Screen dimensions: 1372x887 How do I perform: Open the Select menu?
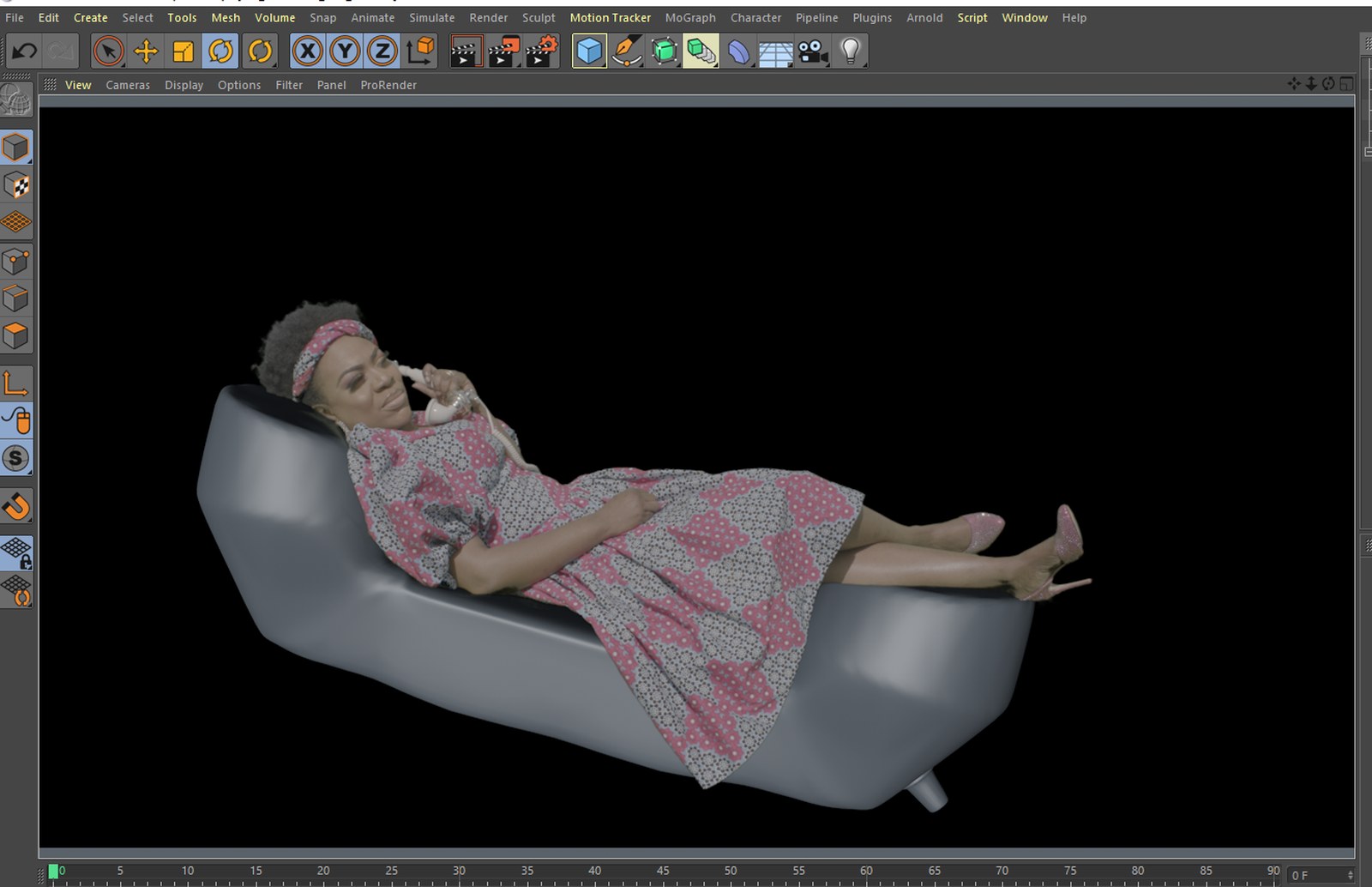tap(137, 17)
